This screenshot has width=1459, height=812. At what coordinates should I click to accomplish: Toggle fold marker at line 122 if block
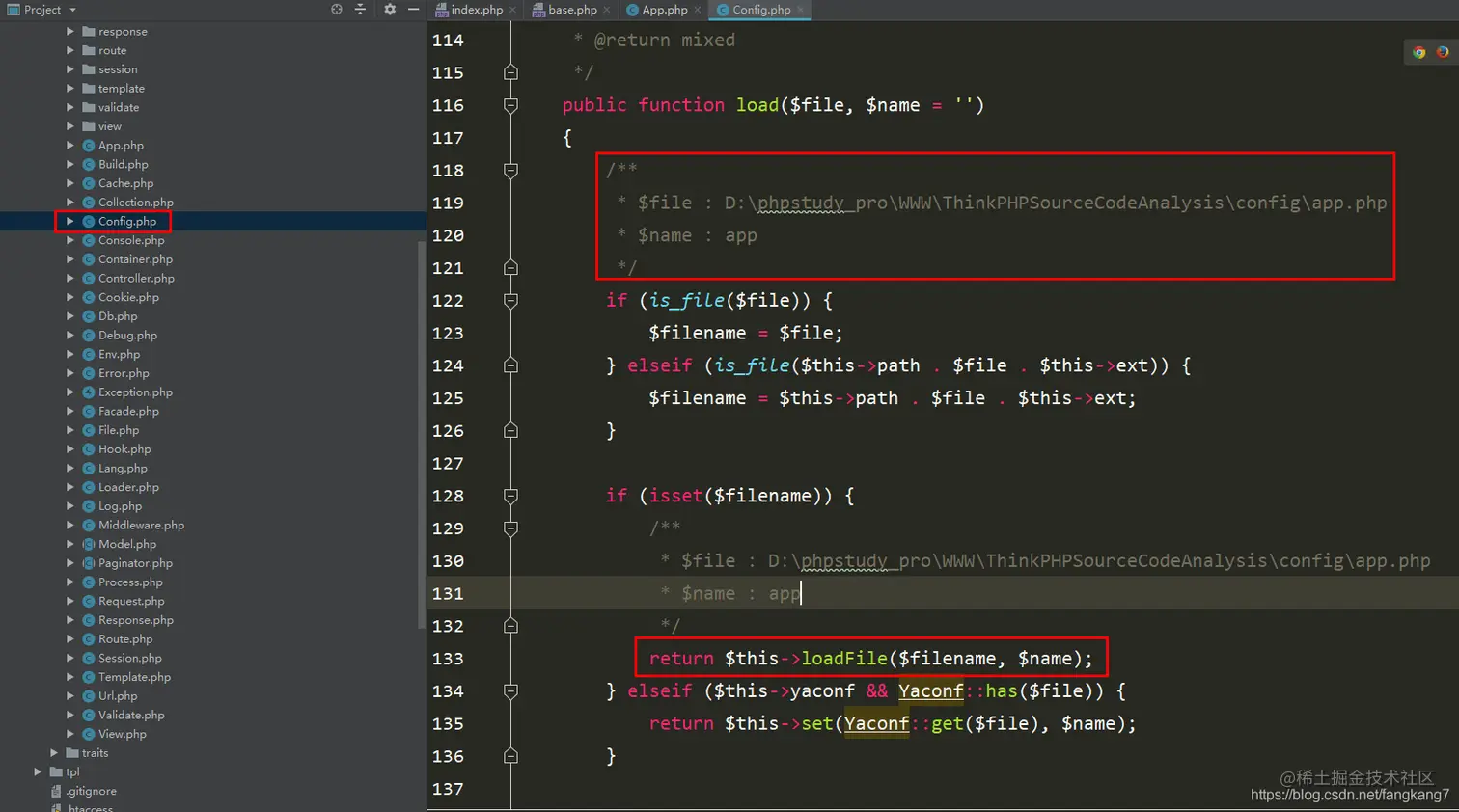click(511, 301)
